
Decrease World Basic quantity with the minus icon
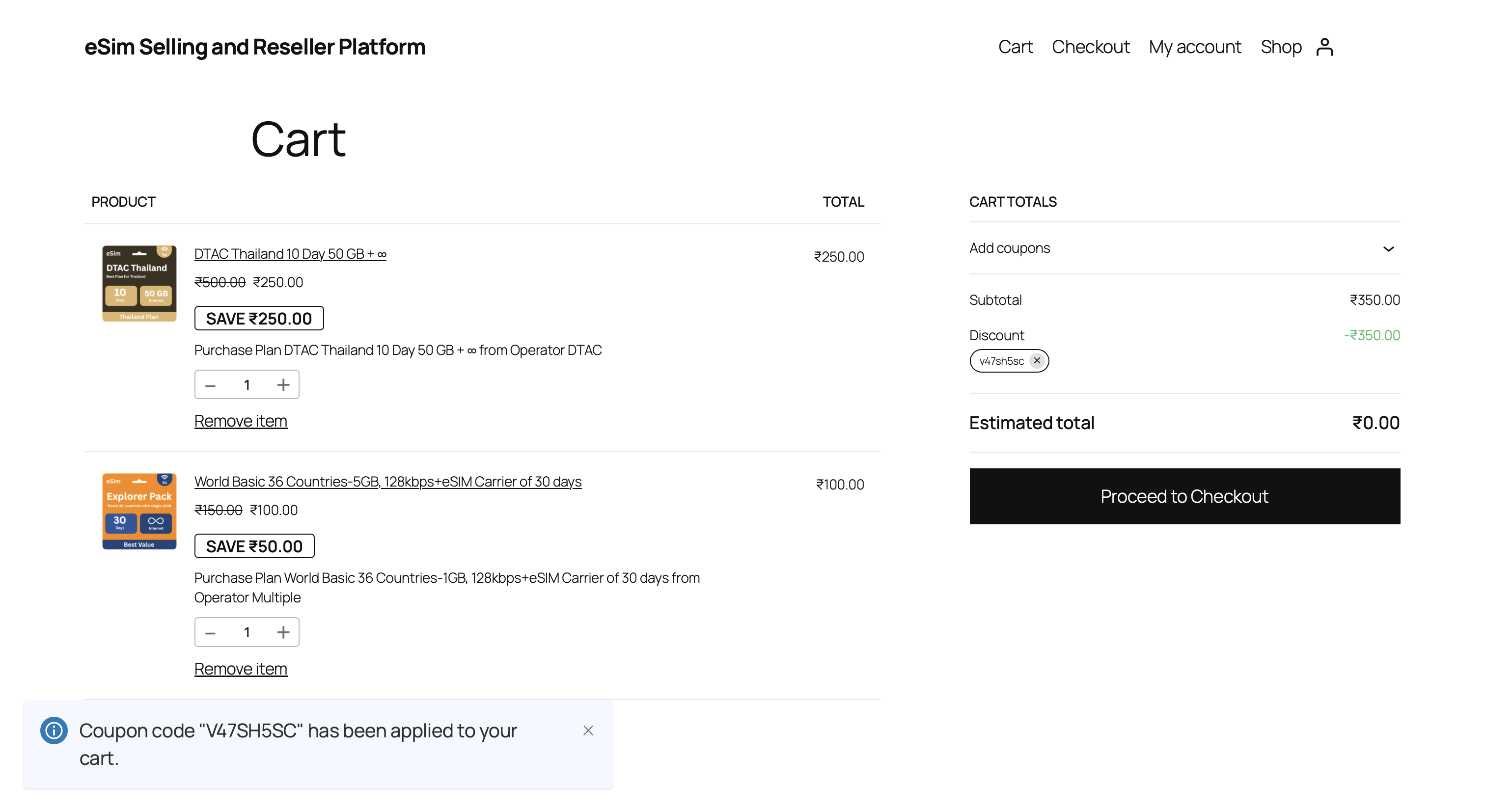pos(210,632)
